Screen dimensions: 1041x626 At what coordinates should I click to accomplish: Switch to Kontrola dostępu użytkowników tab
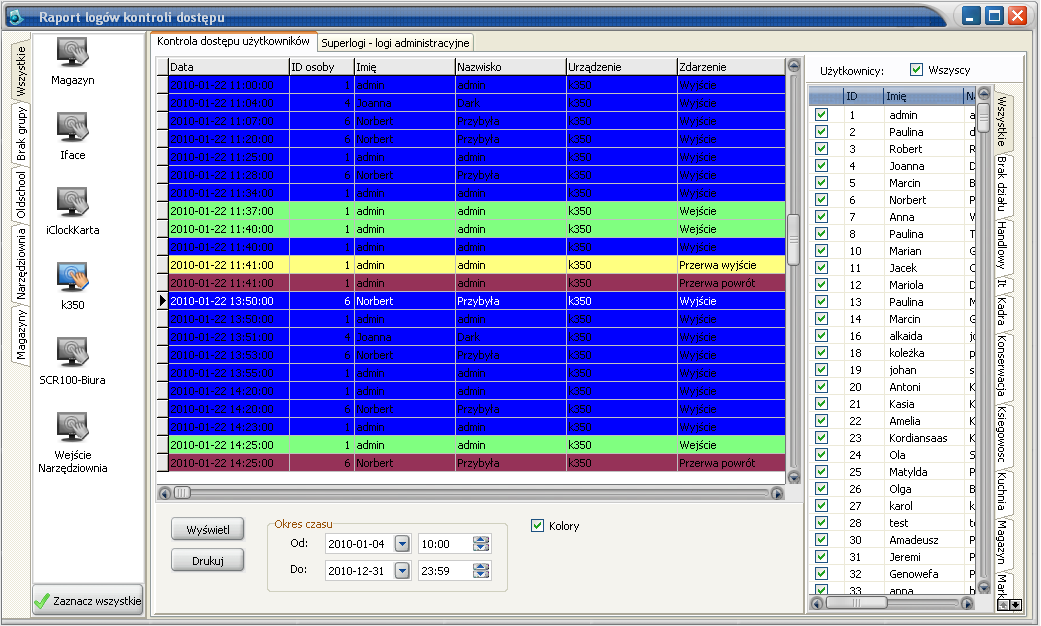(x=234, y=41)
